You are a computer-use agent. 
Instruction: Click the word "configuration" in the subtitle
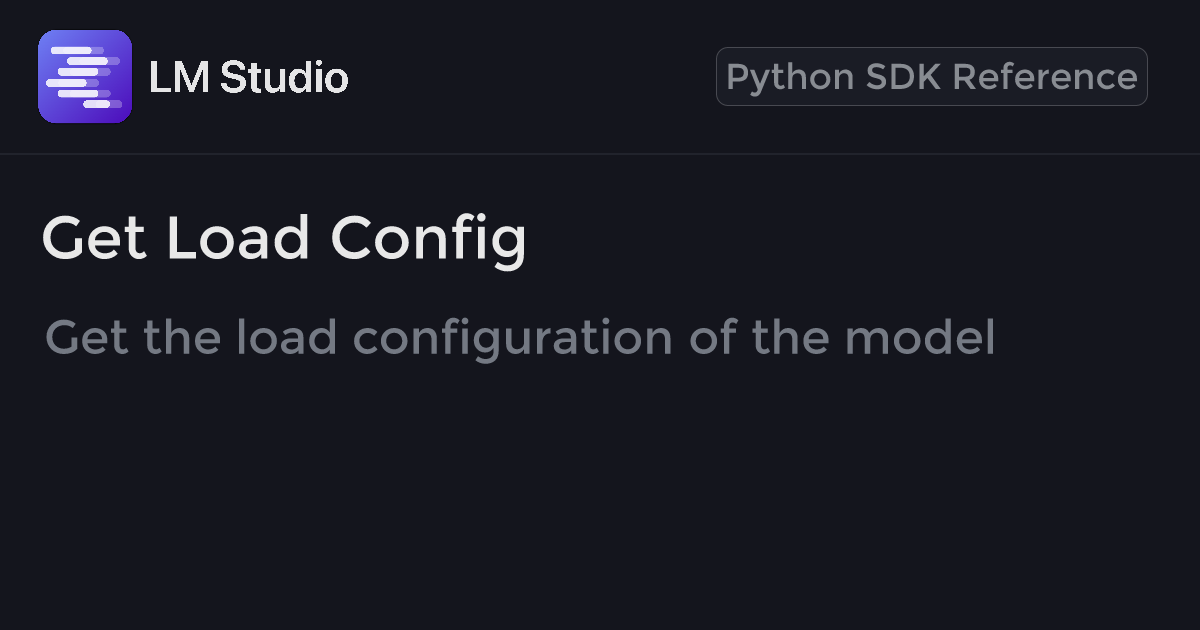[513, 338]
